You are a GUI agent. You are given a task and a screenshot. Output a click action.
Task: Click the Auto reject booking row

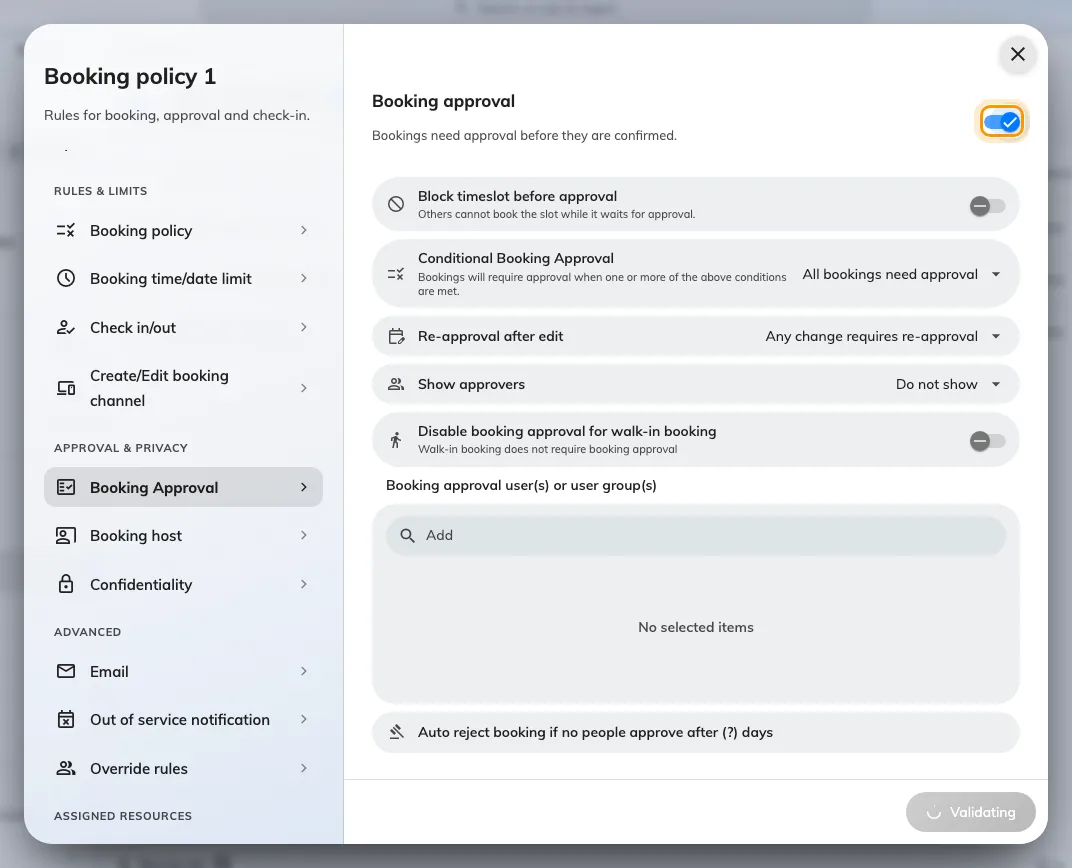point(695,732)
